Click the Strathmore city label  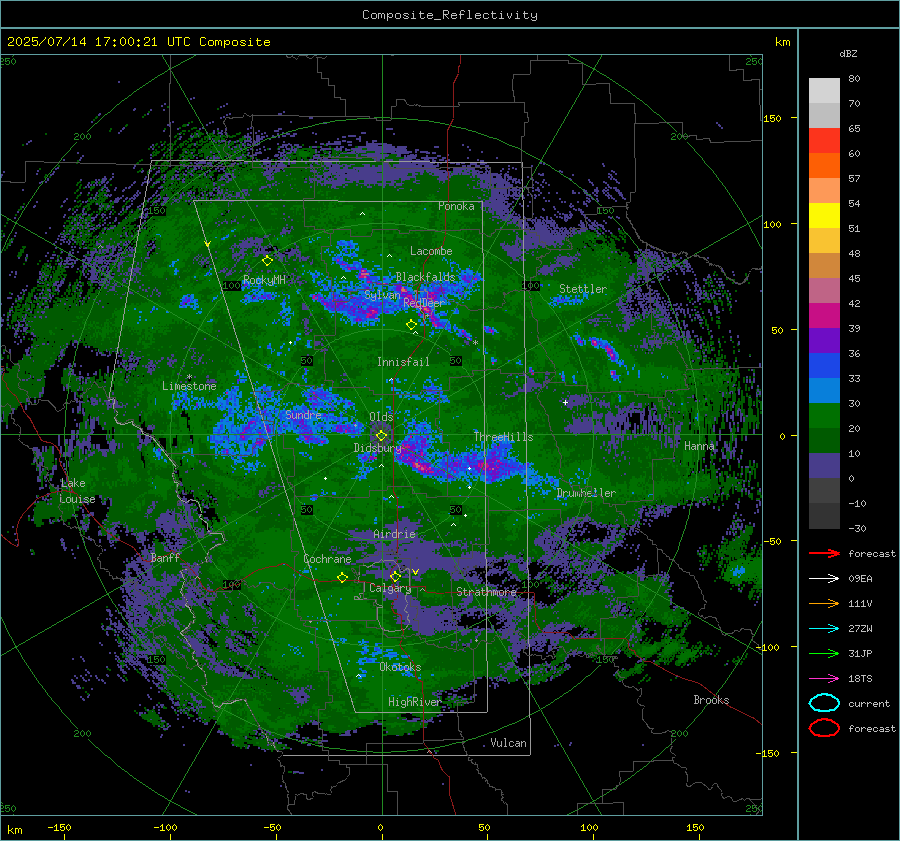pyautogui.click(x=486, y=592)
